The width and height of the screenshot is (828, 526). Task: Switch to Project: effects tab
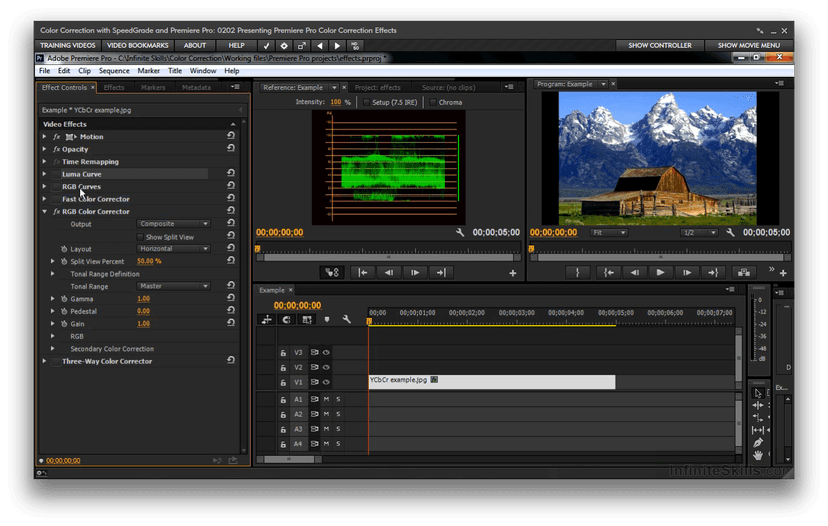click(x=378, y=88)
